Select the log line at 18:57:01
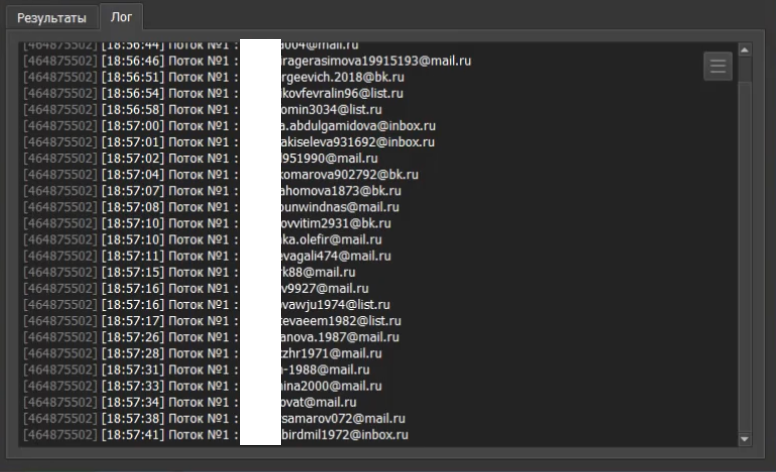776x472 pixels. point(229,142)
